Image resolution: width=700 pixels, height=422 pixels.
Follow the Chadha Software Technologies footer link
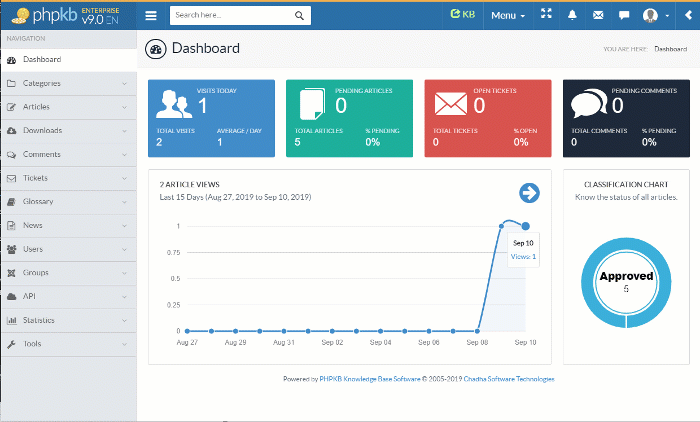click(x=507, y=379)
